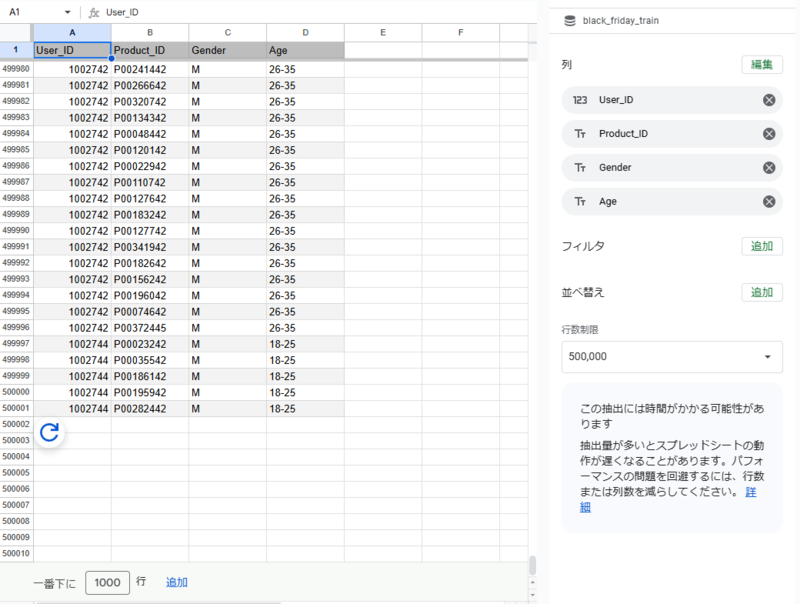Image resolution: width=800 pixels, height=604 pixels.
Task: Click cell P00134342
Action: (x=150, y=118)
